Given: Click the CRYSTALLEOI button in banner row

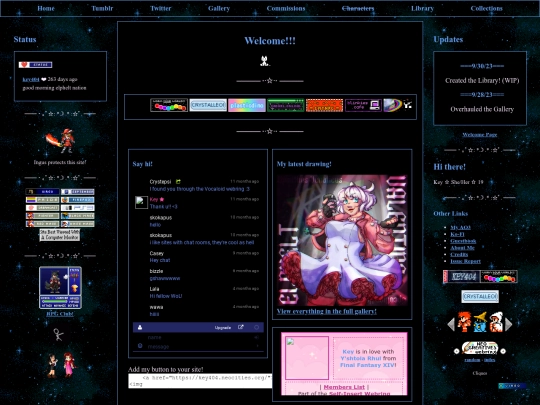Looking at the screenshot, I should click(208, 105).
